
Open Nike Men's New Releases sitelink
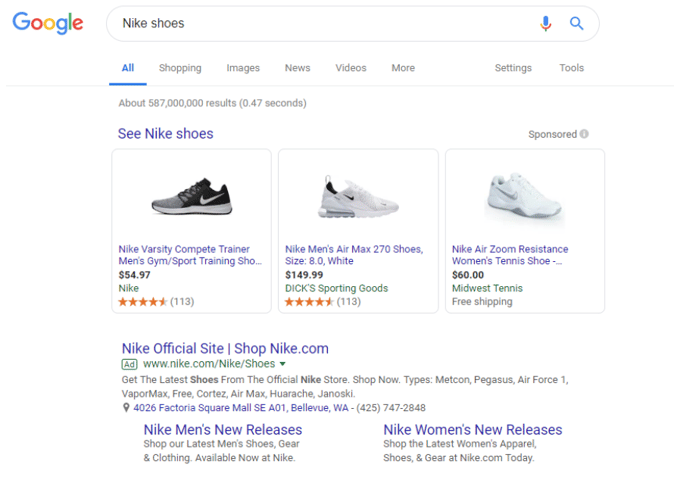tap(223, 430)
